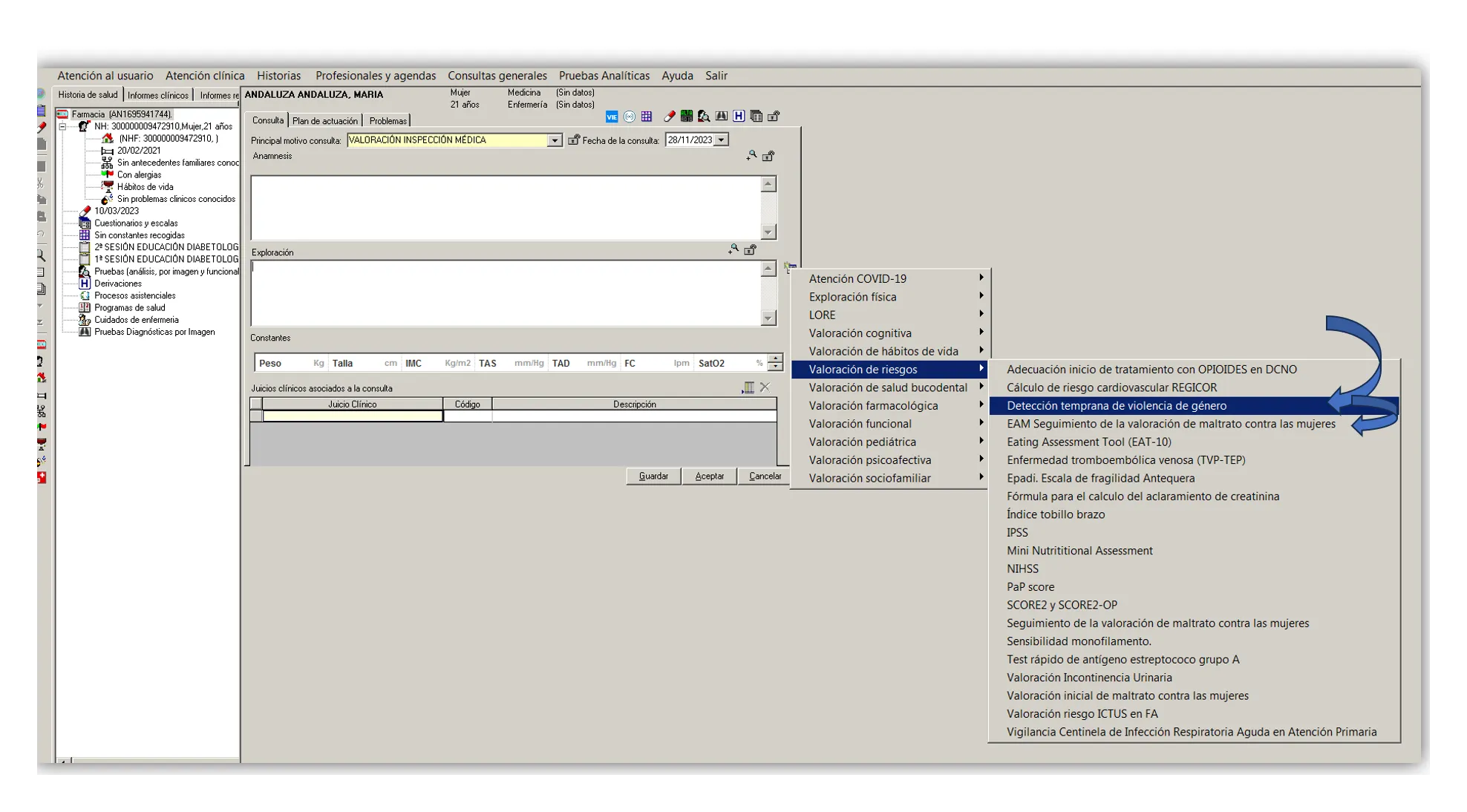Open the Atención clínica menu

pos(205,76)
